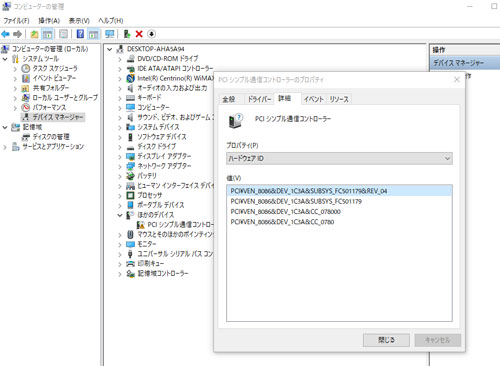Select ポータブル デバイス category
Screen dimensions: 500x366
[x=161, y=205]
